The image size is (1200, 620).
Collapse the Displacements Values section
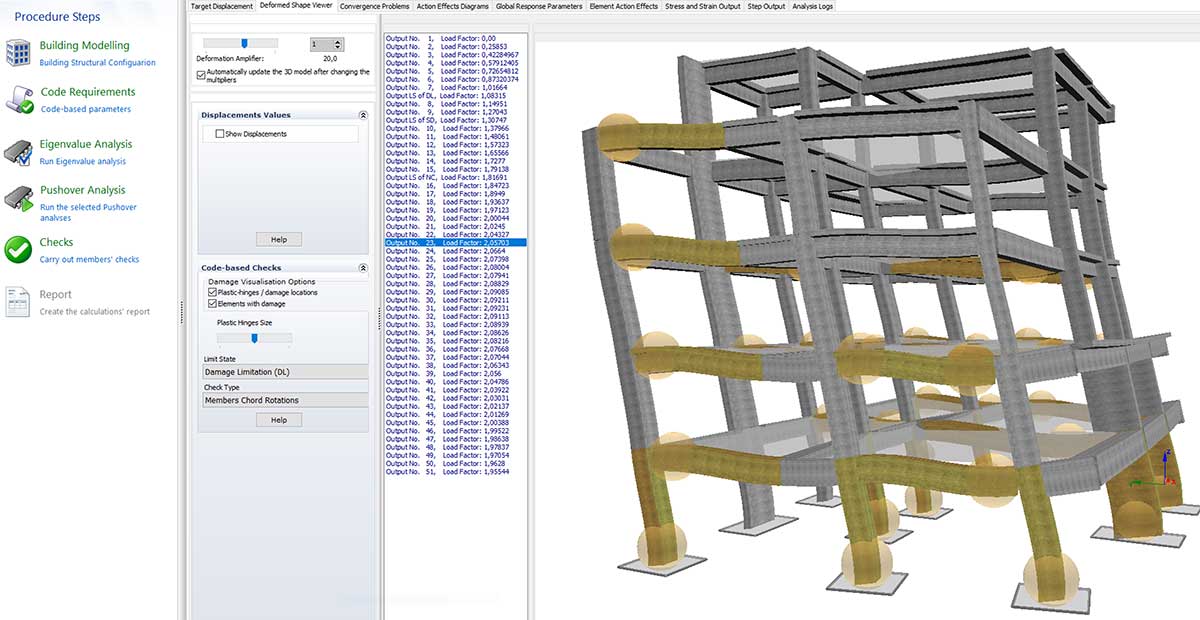pos(362,115)
